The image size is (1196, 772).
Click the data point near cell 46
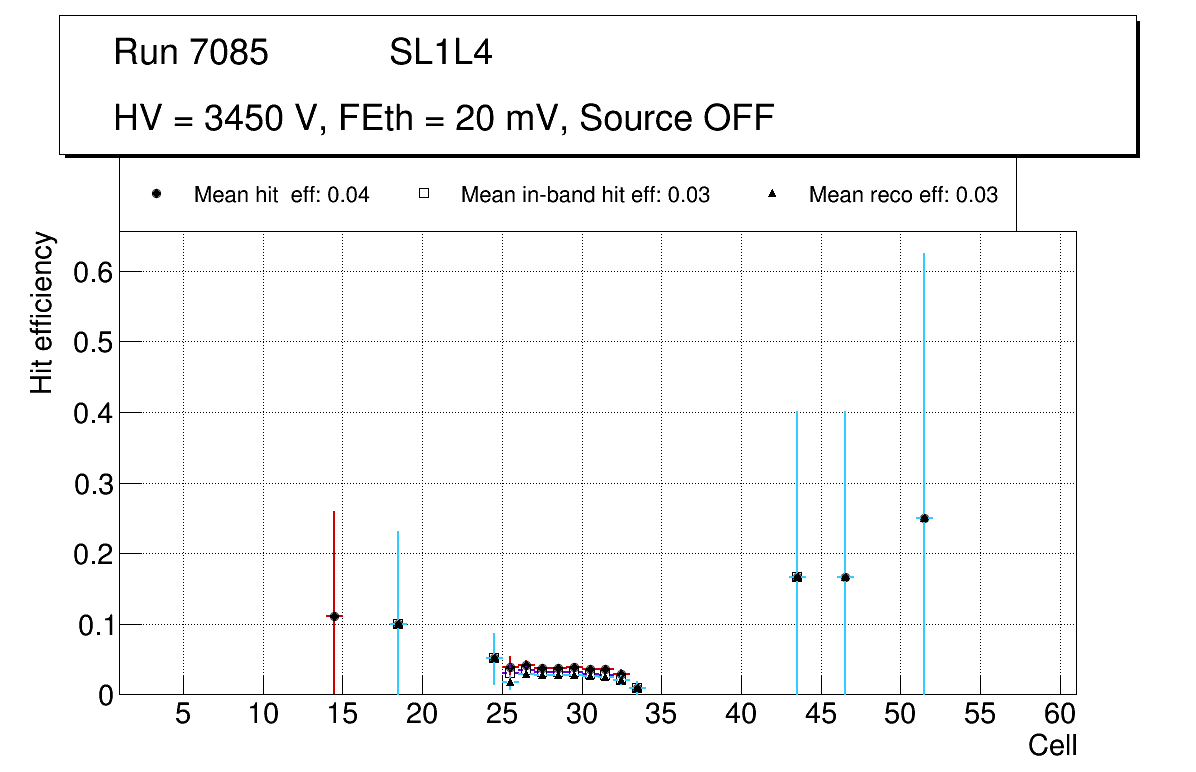(x=845, y=577)
